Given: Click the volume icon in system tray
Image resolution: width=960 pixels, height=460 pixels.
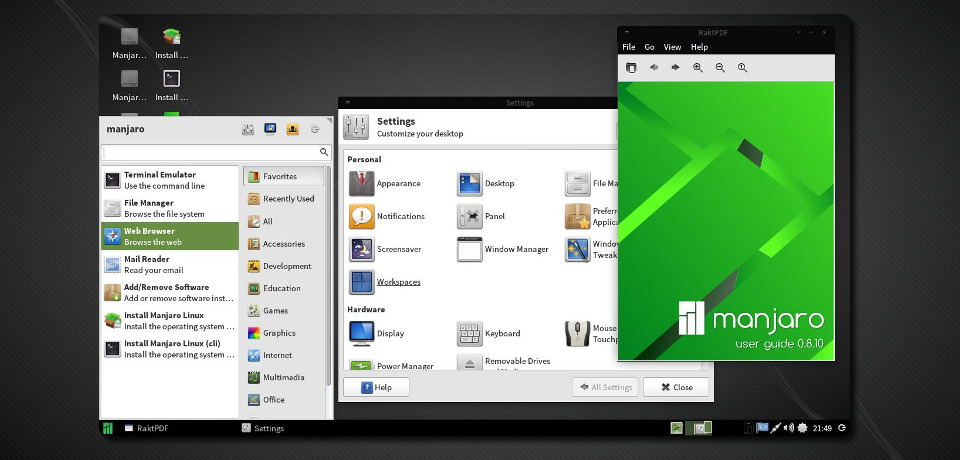Looking at the screenshot, I should click(789, 428).
